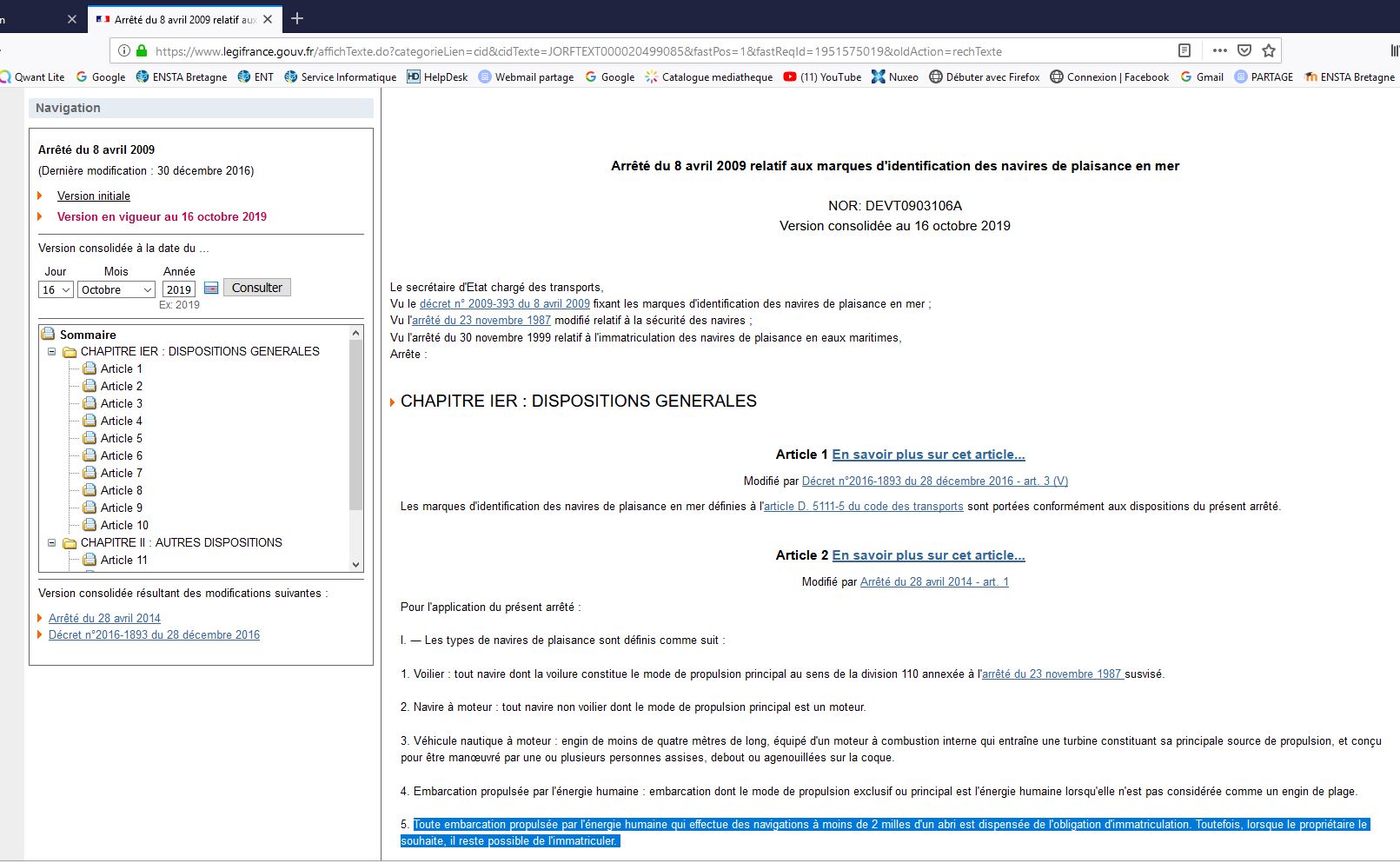
Task: Click the Pocket save icon
Action: tap(1244, 50)
